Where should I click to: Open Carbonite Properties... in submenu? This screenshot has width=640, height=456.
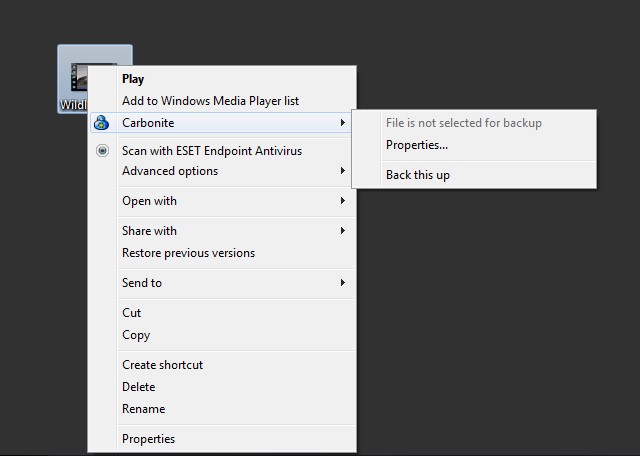coord(417,145)
